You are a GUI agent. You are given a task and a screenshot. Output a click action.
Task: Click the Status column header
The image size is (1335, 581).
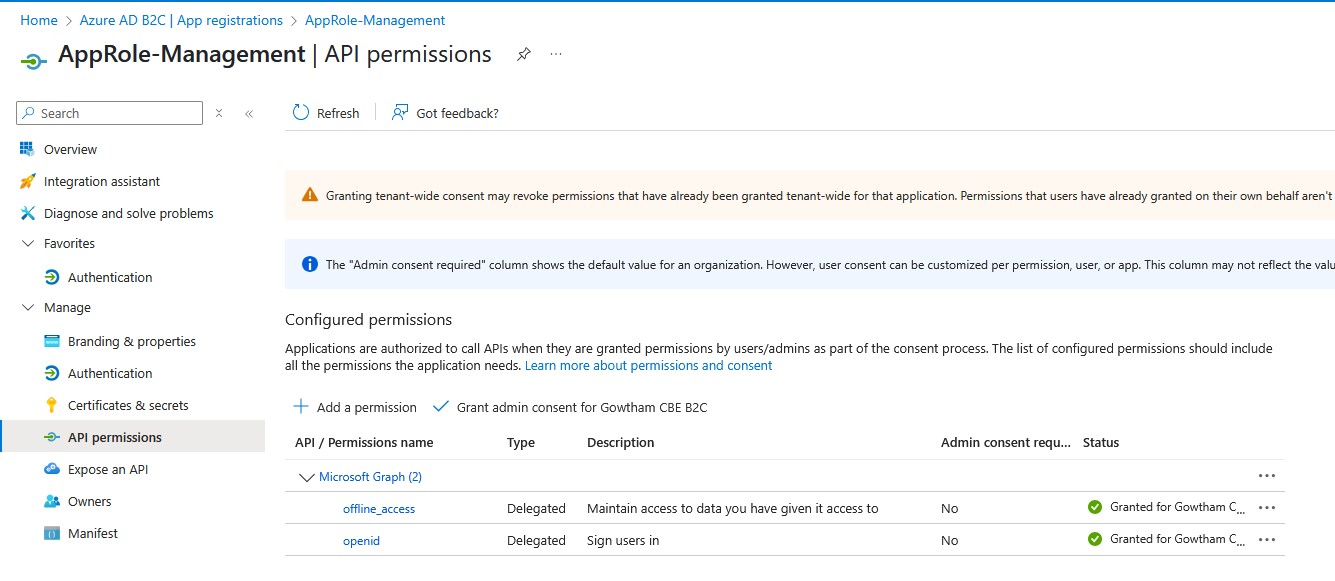[x=1101, y=442]
